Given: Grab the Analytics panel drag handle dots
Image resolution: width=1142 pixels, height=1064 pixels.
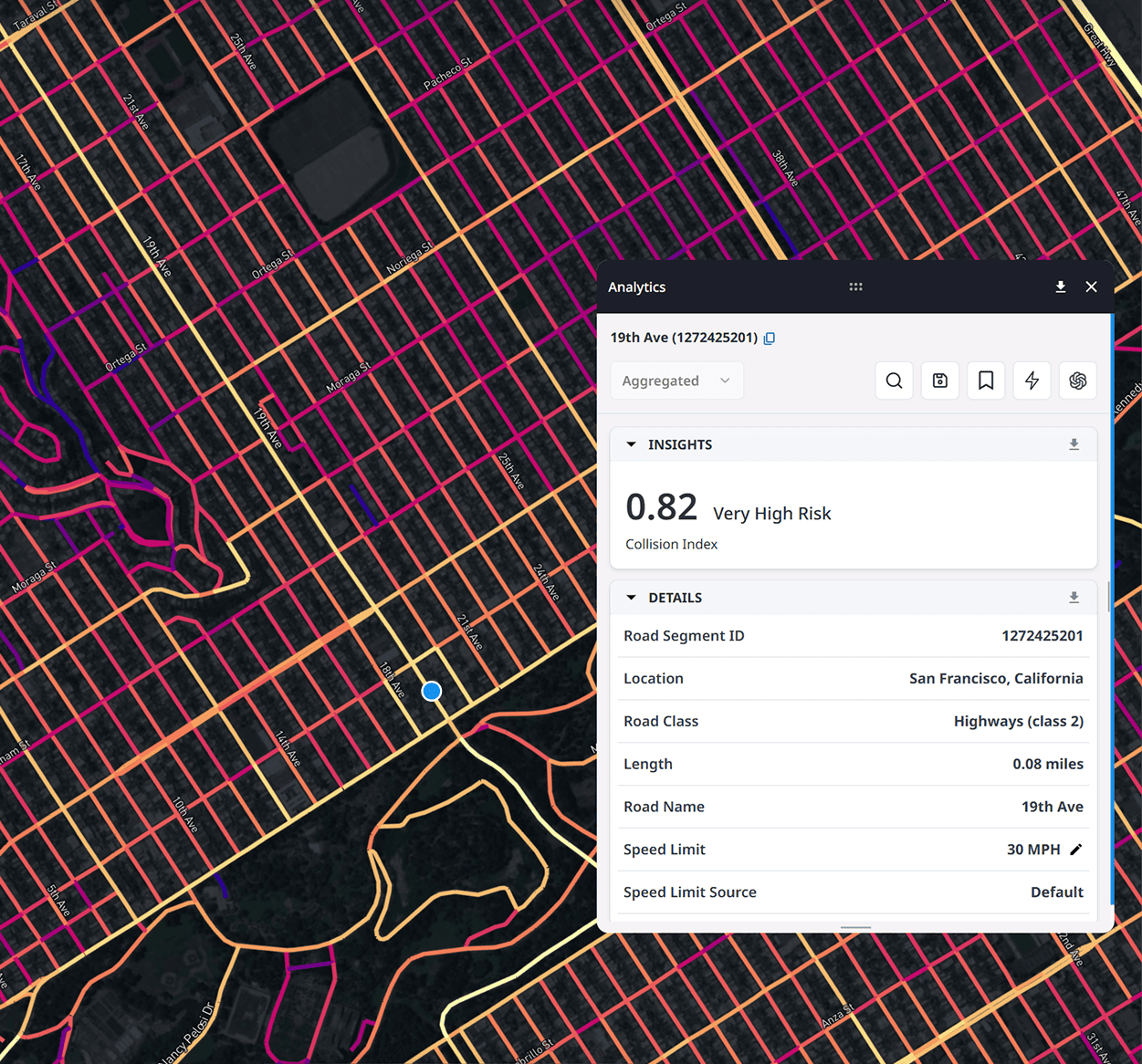Looking at the screenshot, I should 855,287.
